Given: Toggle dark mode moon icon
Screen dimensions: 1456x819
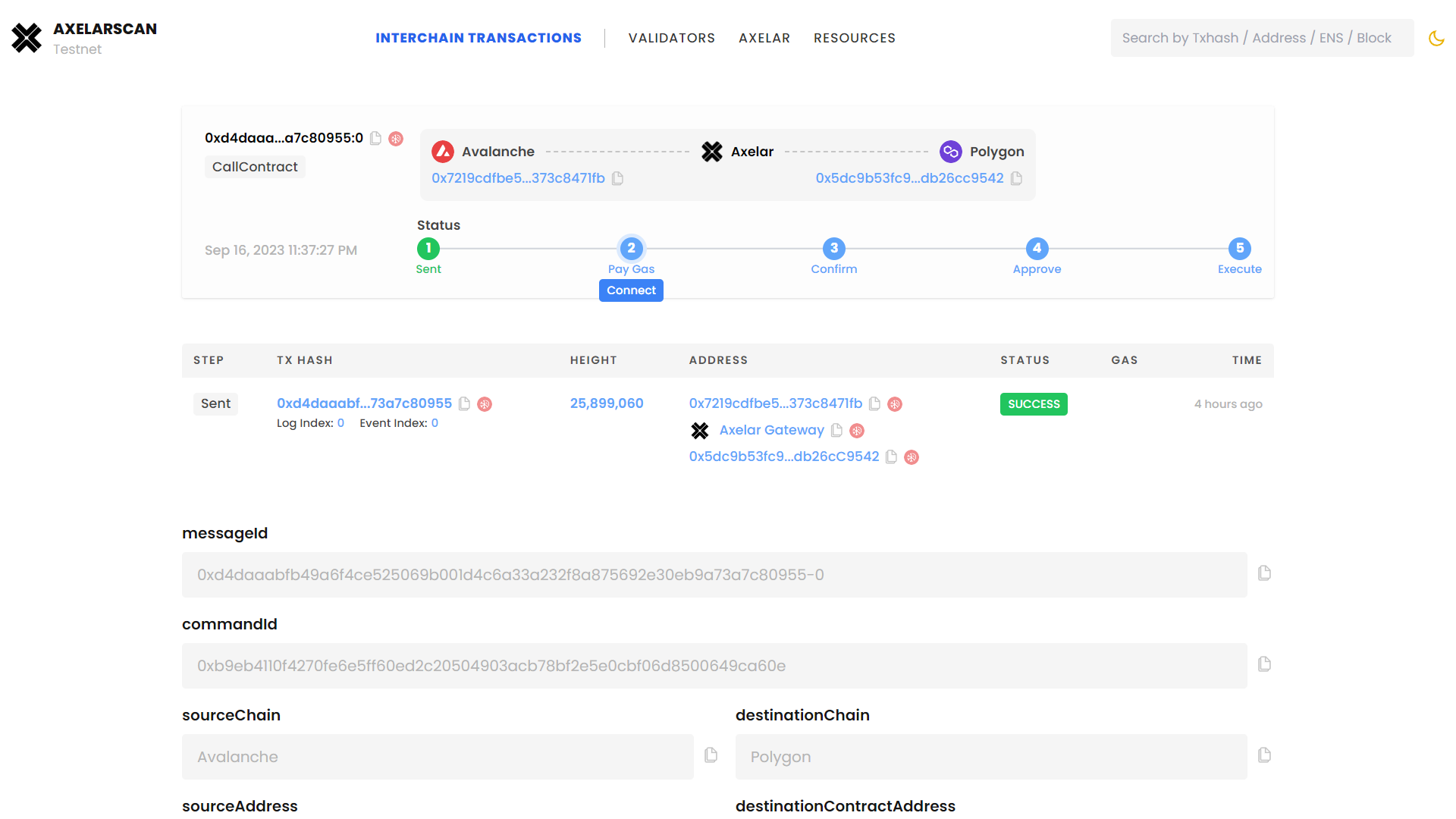Looking at the screenshot, I should pyautogui.click(x=1436, y=38).
